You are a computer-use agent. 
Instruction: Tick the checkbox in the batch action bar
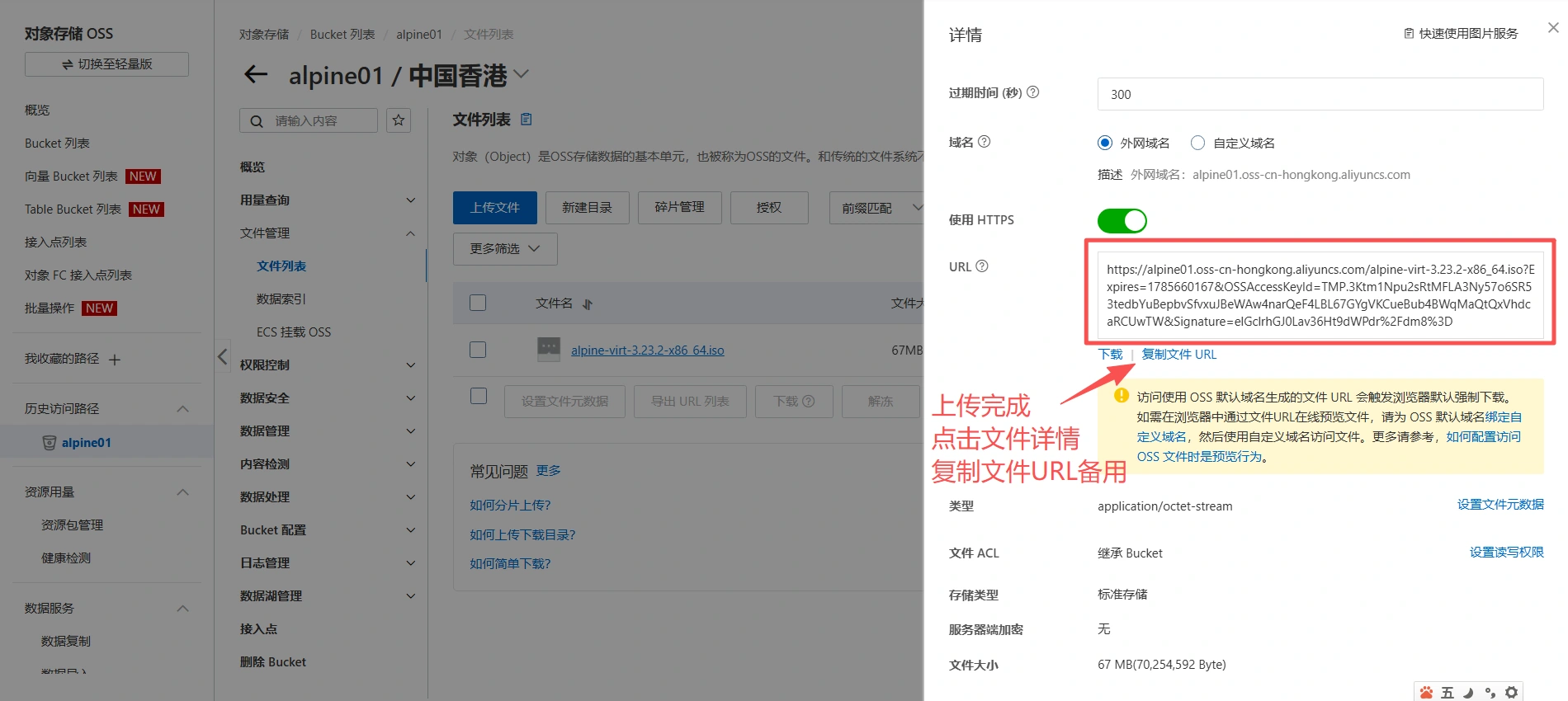tap(479, 396)
